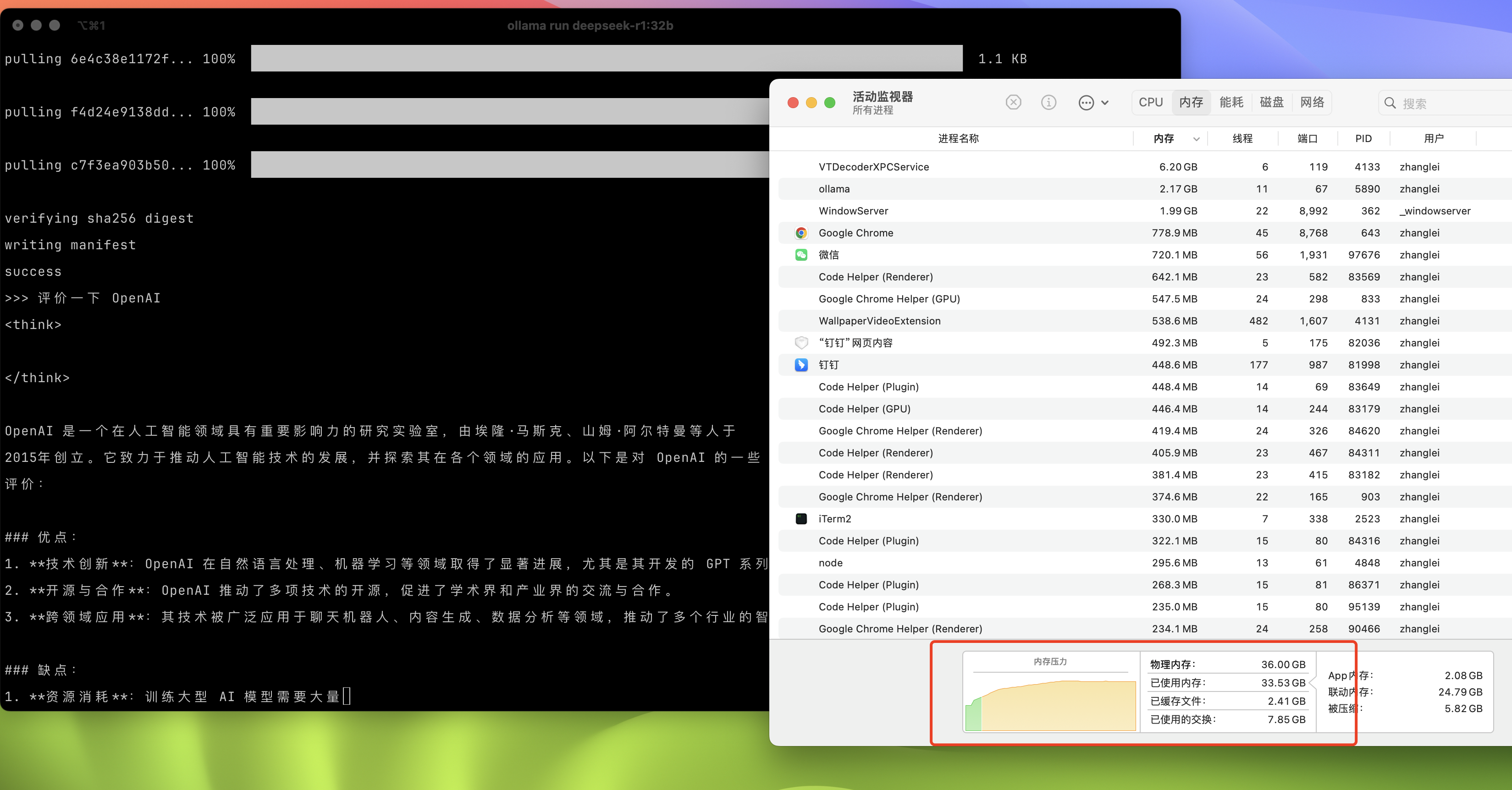The width and height of the screenshot is (1512, 790).
Task: Select the node process row
Action: point(1145,562)
